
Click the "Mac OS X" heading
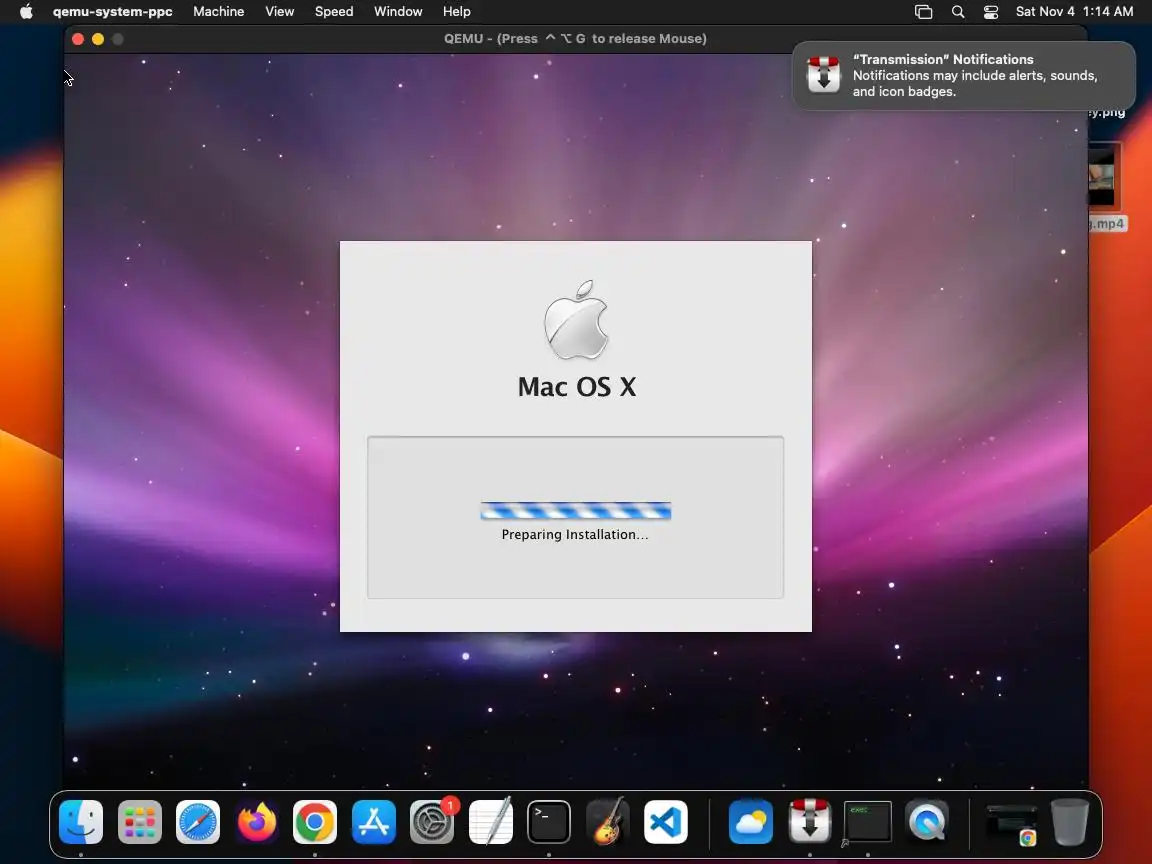(577, 387)
